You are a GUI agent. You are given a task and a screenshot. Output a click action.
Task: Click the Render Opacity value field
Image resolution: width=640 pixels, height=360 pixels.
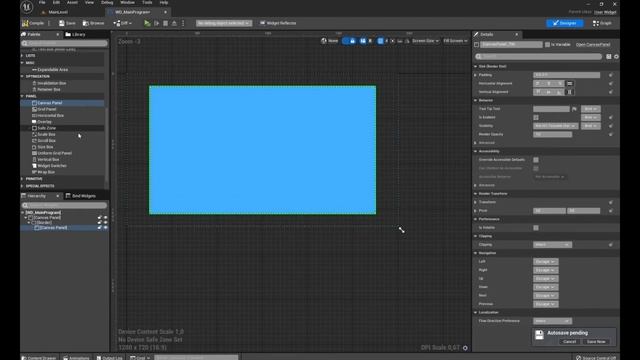tap(553, 135)
